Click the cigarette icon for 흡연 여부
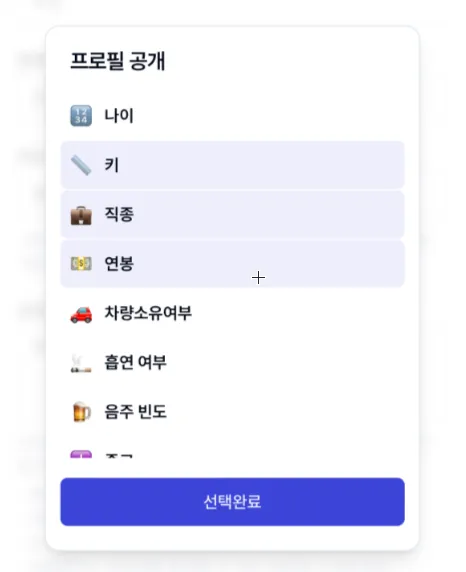Screen dimensions: 466x572 tap(81, 363)
